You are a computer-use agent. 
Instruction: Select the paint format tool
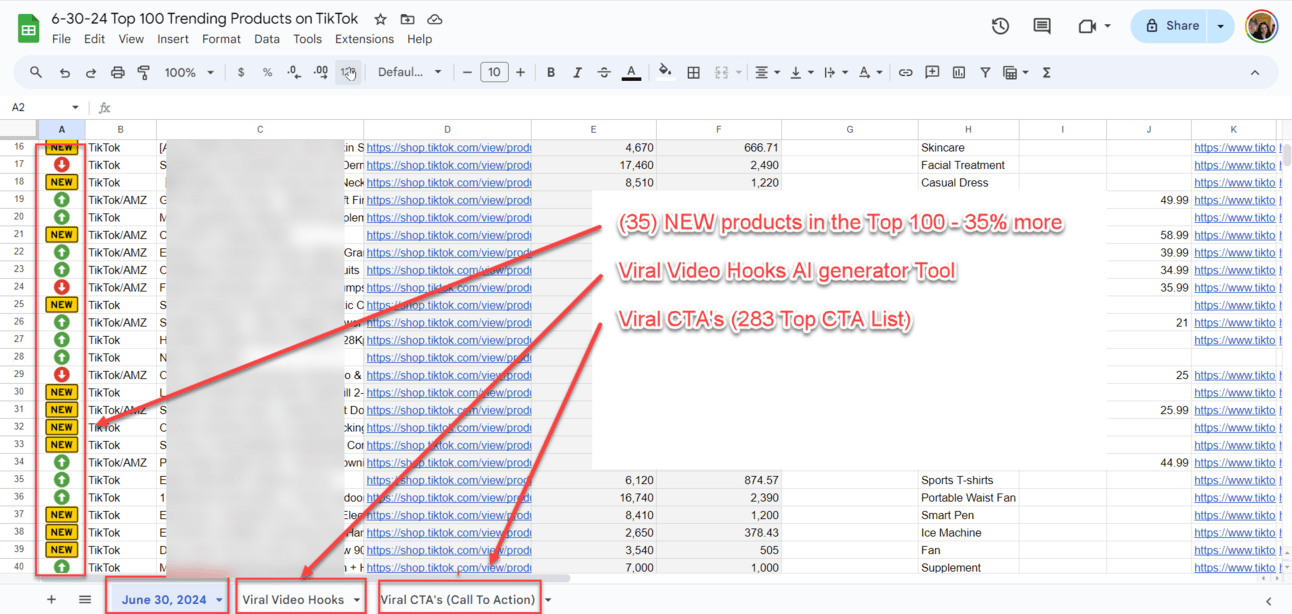[143, 73]
